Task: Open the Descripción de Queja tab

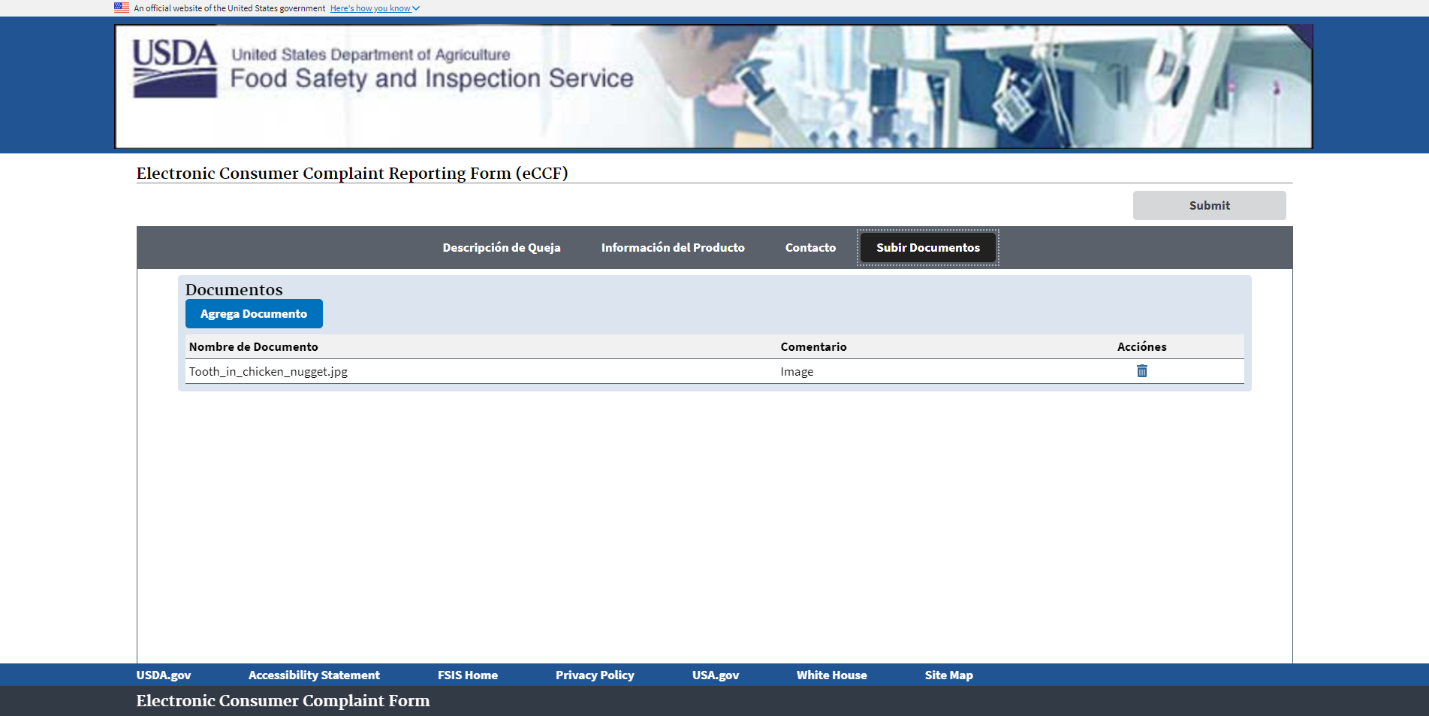Action: click(502, 248)
